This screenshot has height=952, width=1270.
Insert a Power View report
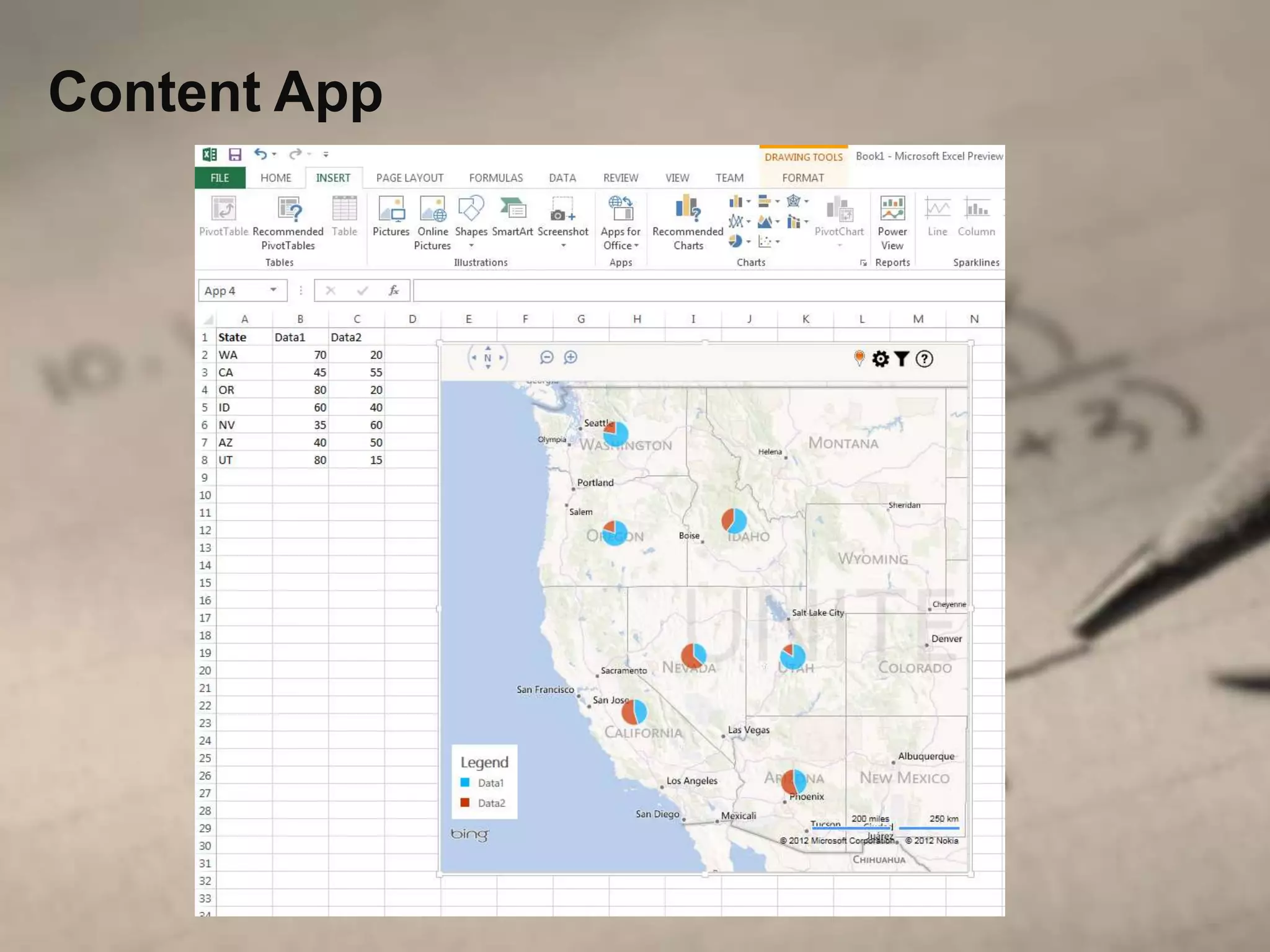pyautogui.click(x=892, y=223)
